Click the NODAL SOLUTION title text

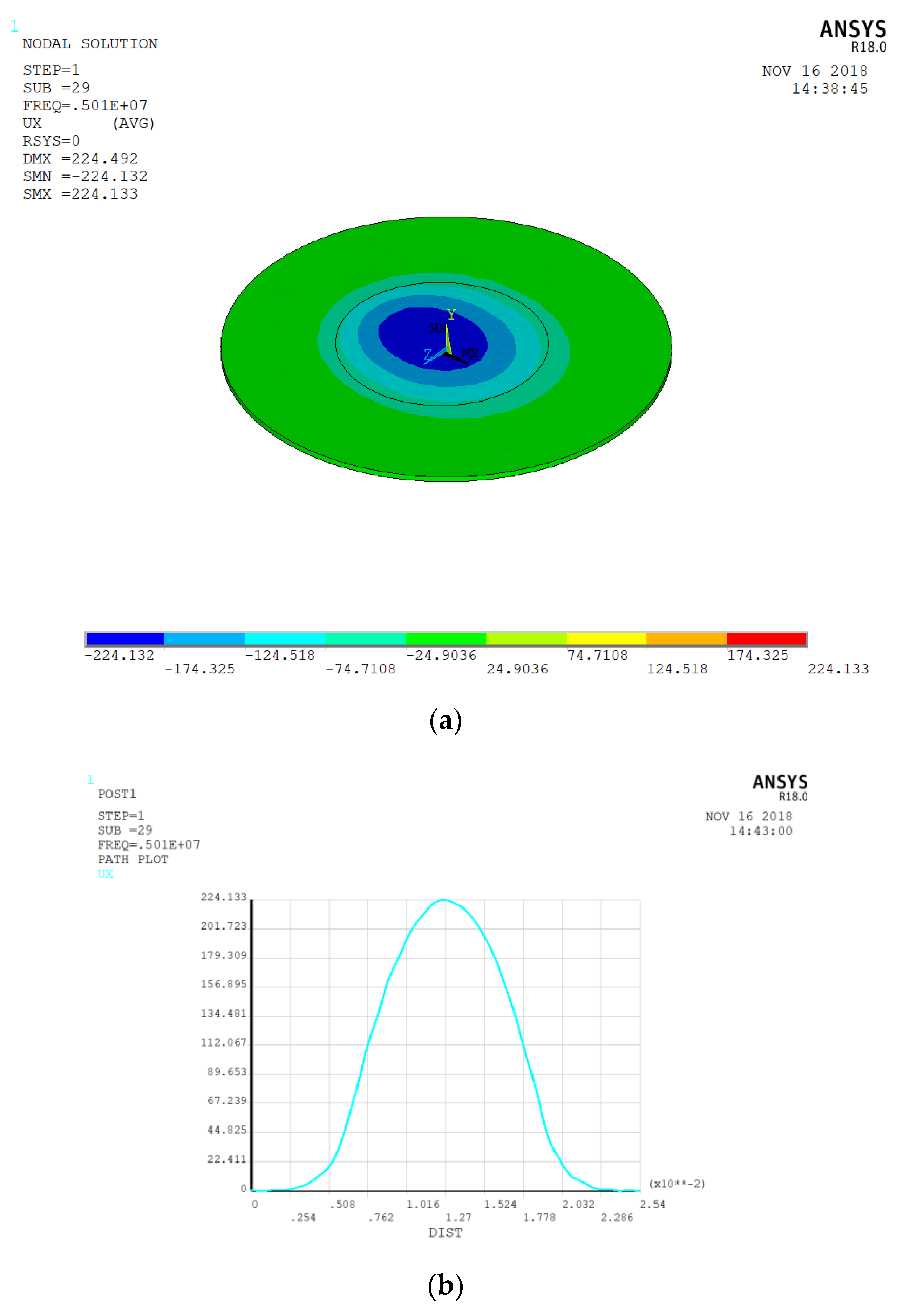click(90, 44)
